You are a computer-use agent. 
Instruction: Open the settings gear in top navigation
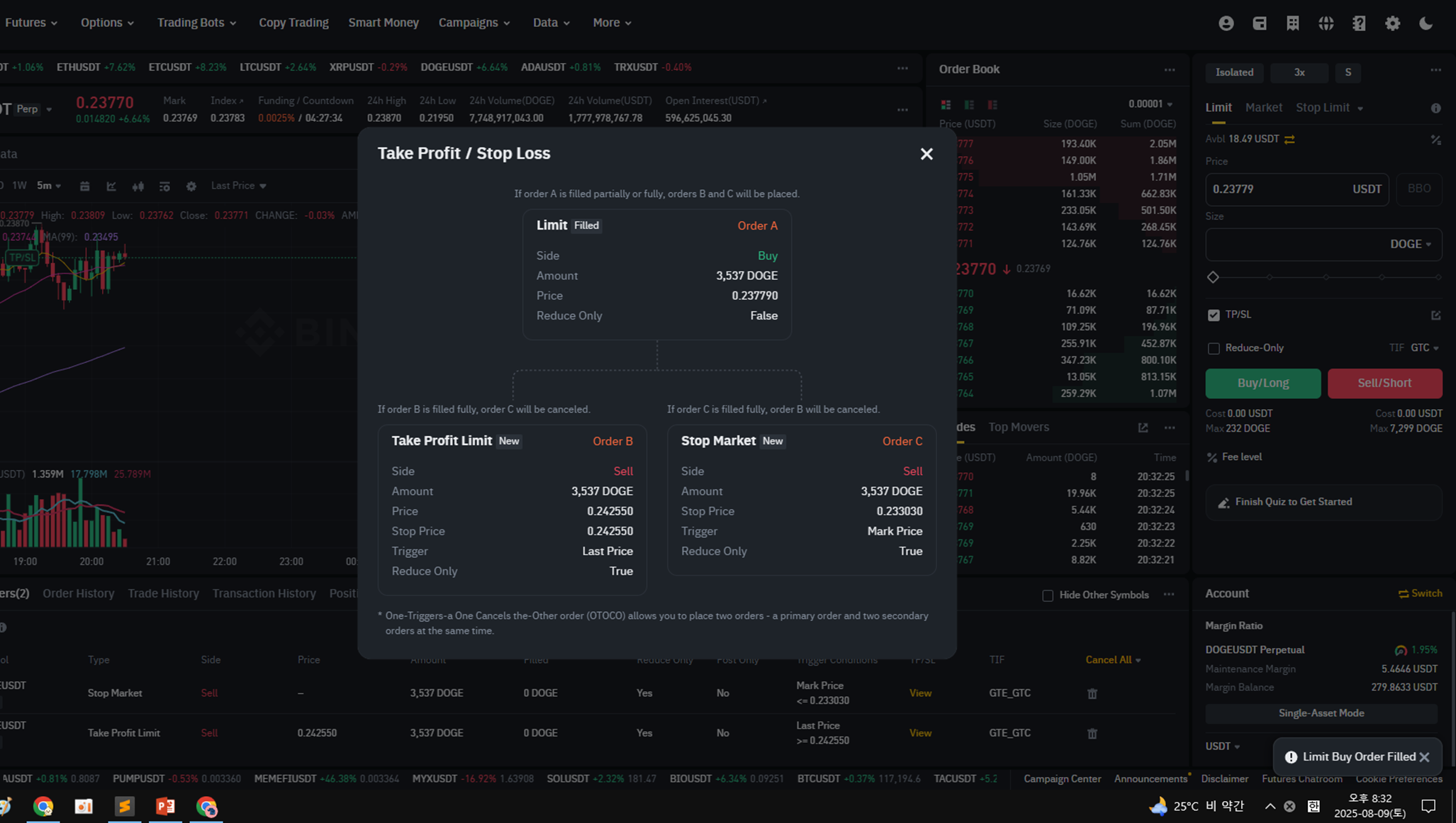[x=1392, y=23]
